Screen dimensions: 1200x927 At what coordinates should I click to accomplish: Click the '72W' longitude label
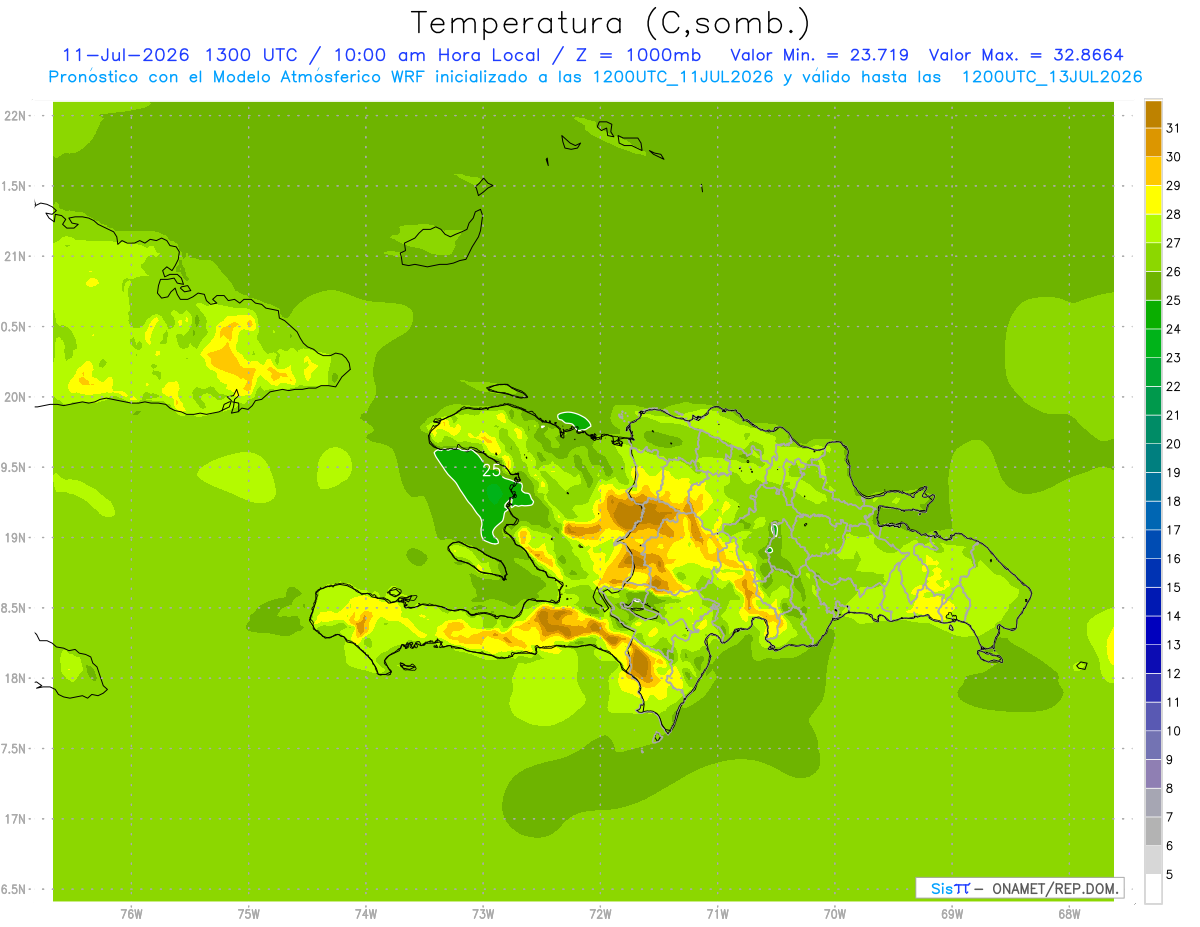point(600,914)
